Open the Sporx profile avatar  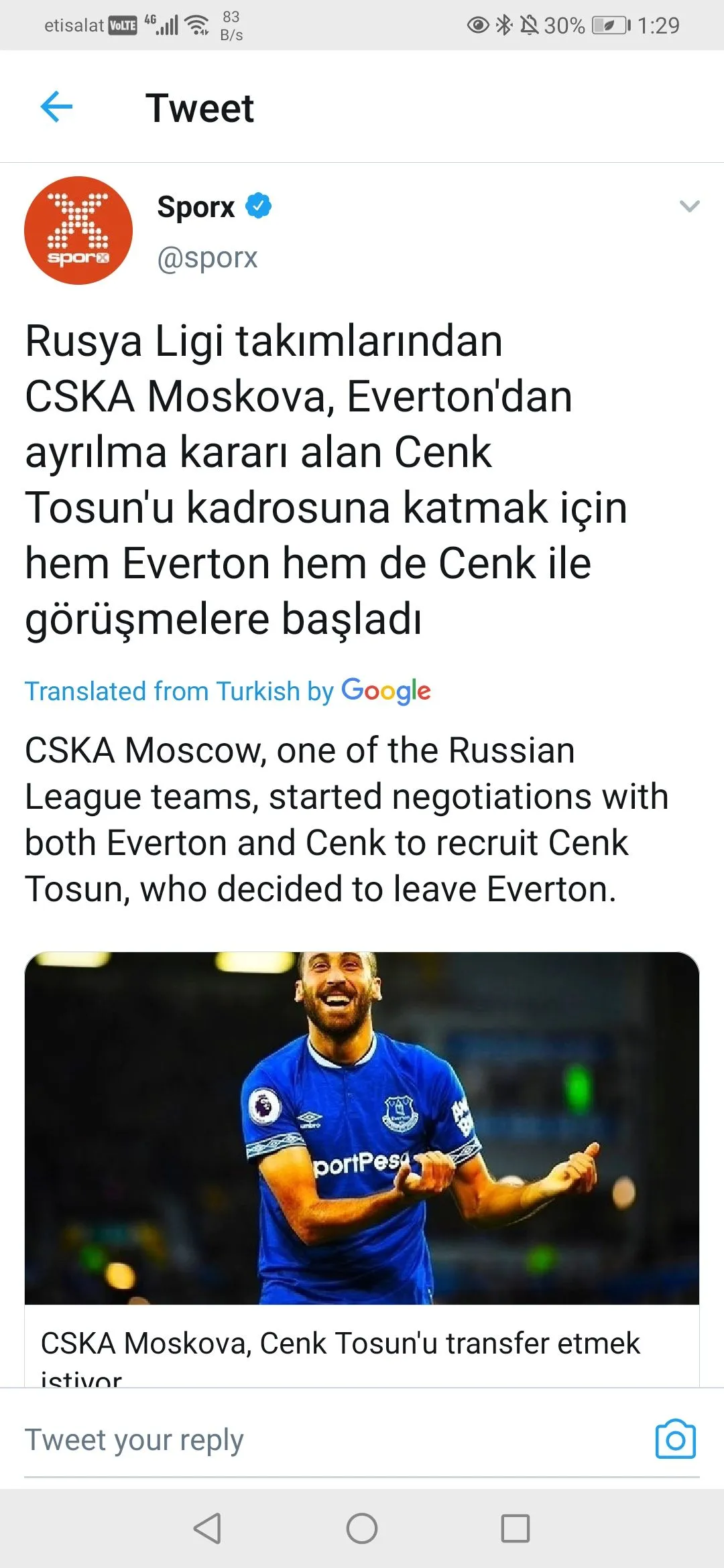pos(78,231)
